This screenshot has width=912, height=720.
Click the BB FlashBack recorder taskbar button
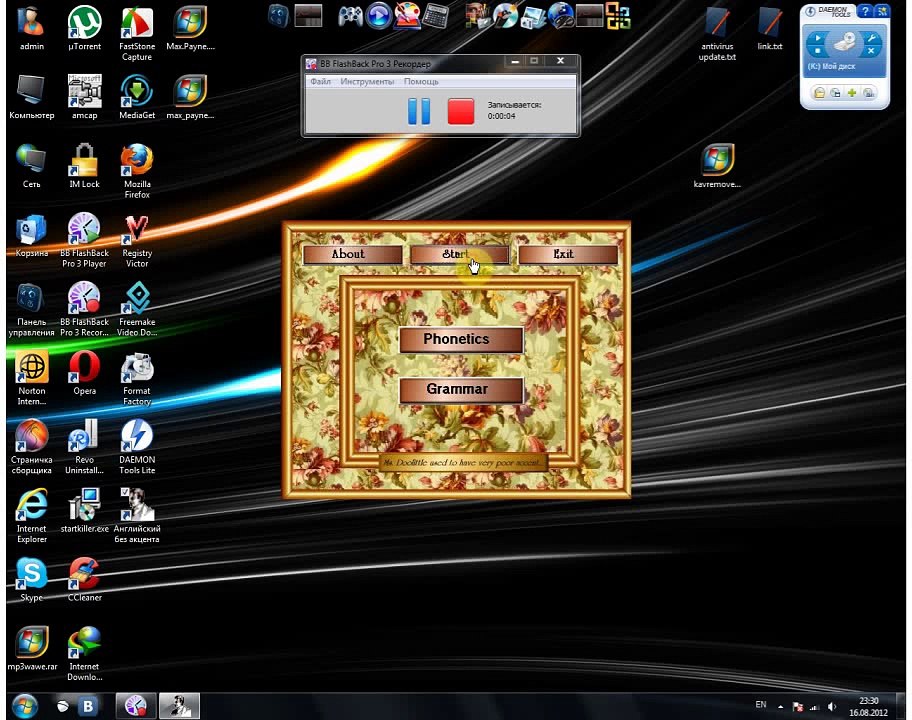(136, 706)
